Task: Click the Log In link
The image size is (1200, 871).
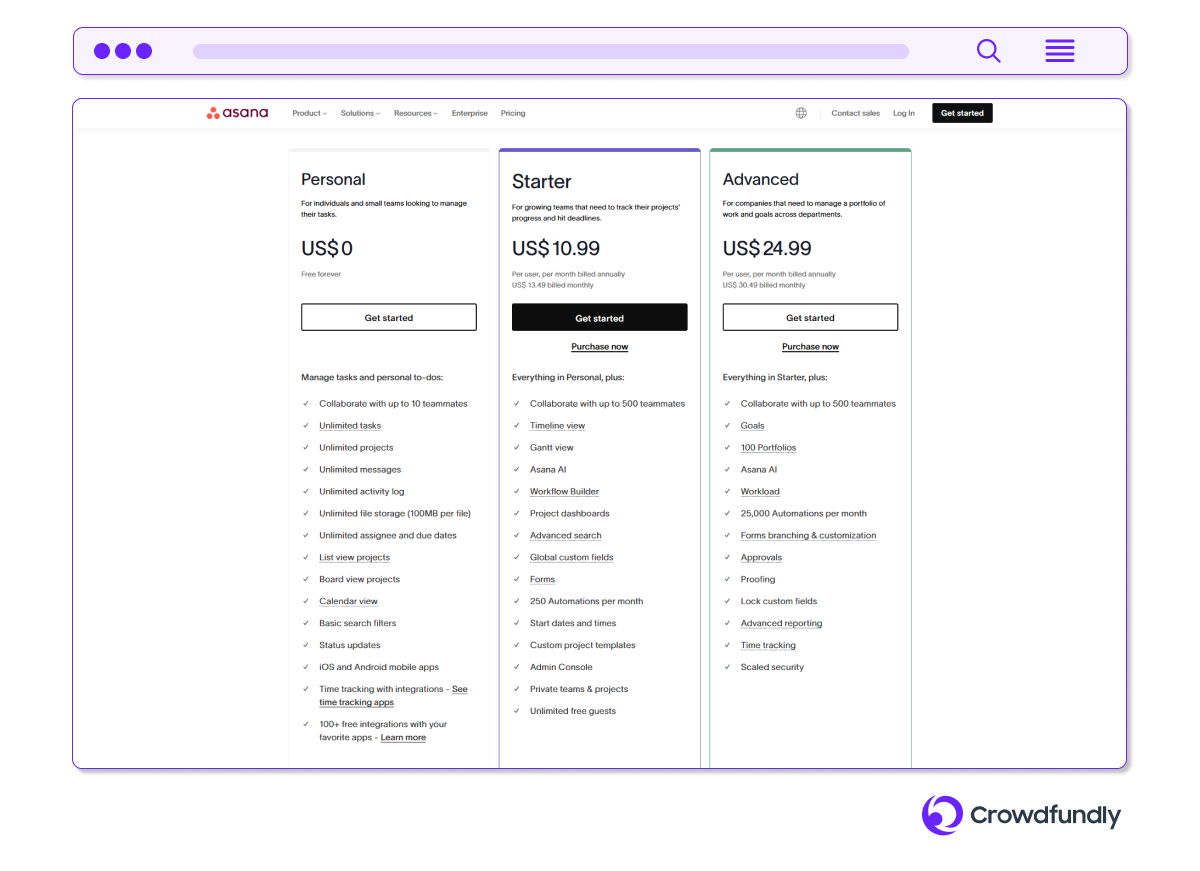Action: pos(904,113)
